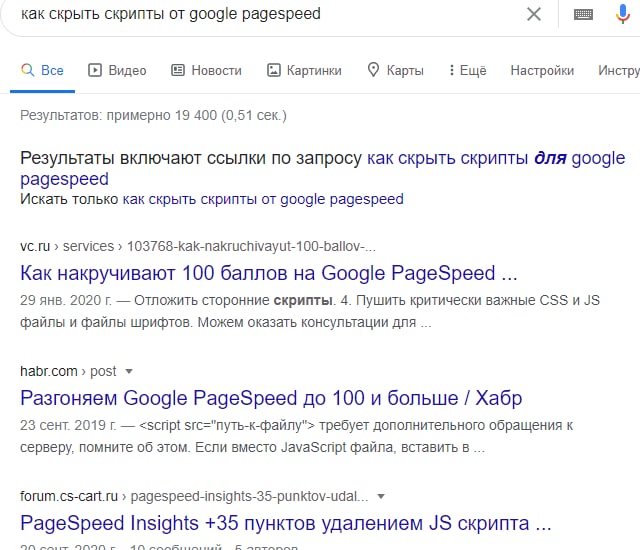Clear the search query with X icon
Viewport: 640px width, 550px height.
[534, 14]
